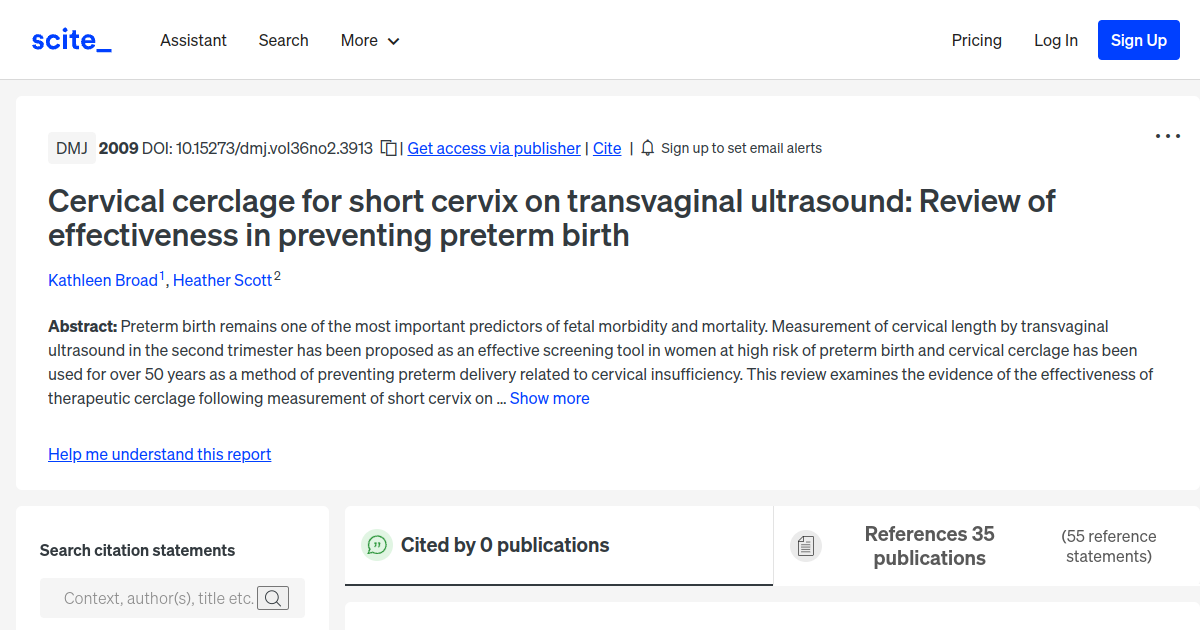Click the References document icon
Screen dimensions: 1200x630
806,545
